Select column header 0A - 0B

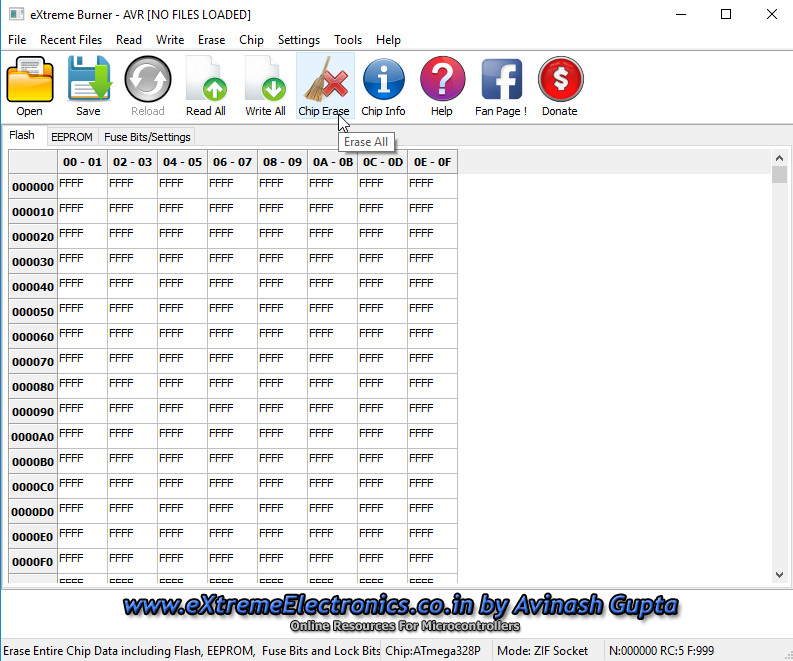point(333,162)
